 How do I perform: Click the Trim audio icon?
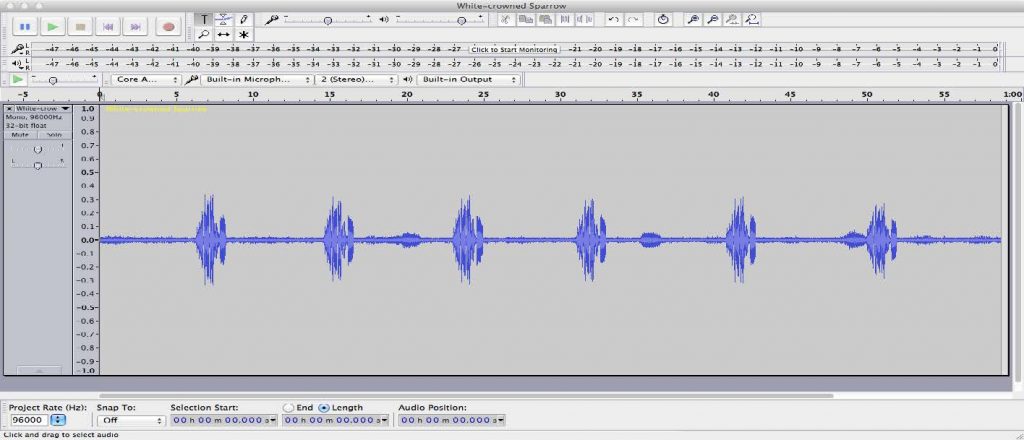(x=565, y=20)
